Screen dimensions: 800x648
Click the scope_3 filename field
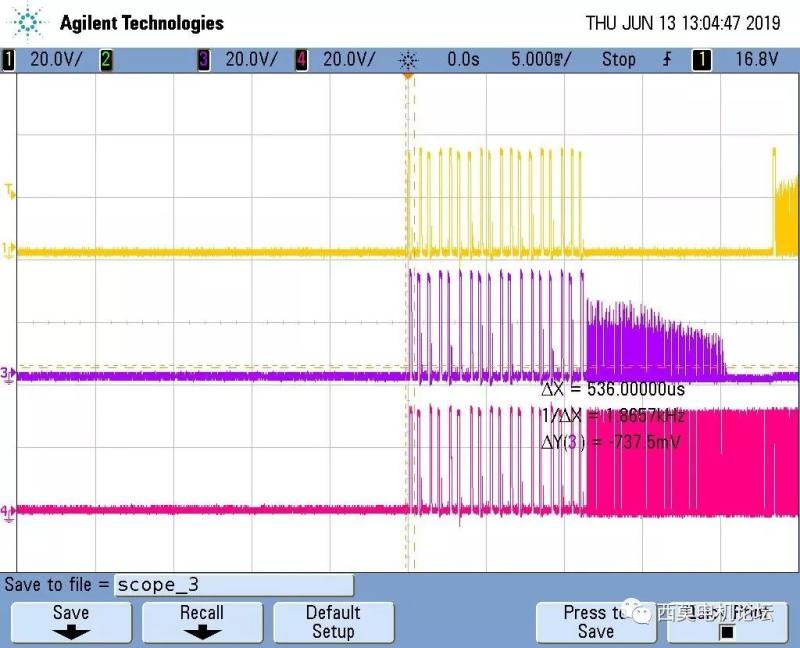pos(233,585)
